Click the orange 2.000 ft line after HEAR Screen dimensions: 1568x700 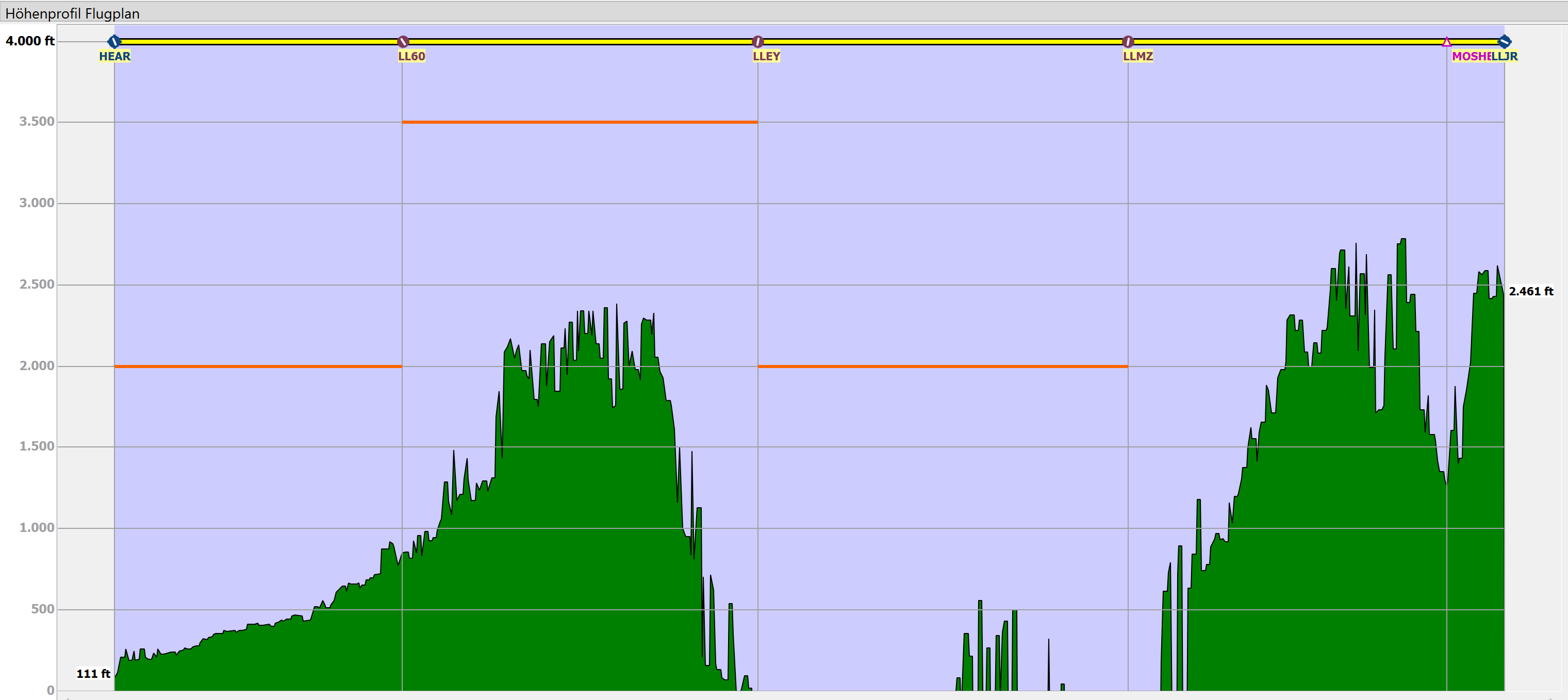pos(258,366)
